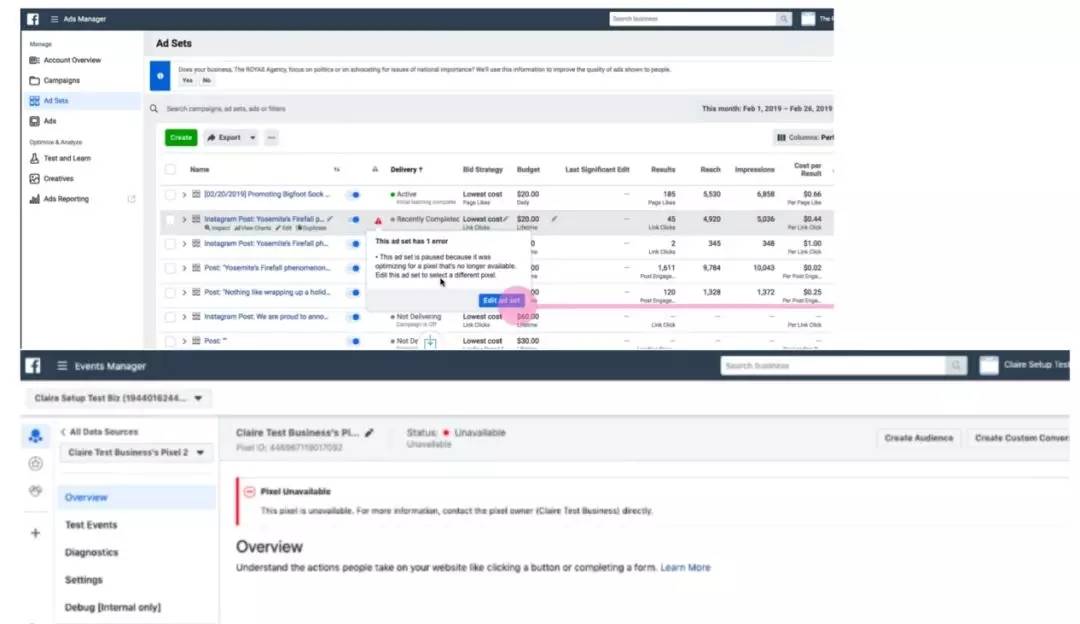Click the magnifier beside the campaign filter search
The image size is (1080, 624).
coord(154,109)
